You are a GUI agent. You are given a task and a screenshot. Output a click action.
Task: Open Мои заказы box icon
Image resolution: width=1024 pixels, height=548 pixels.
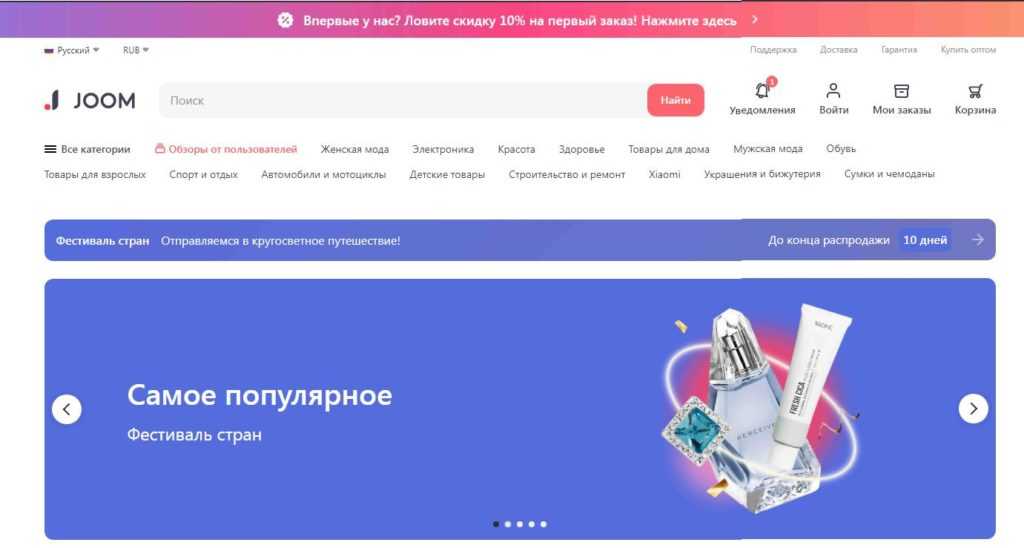pos(901,91)
